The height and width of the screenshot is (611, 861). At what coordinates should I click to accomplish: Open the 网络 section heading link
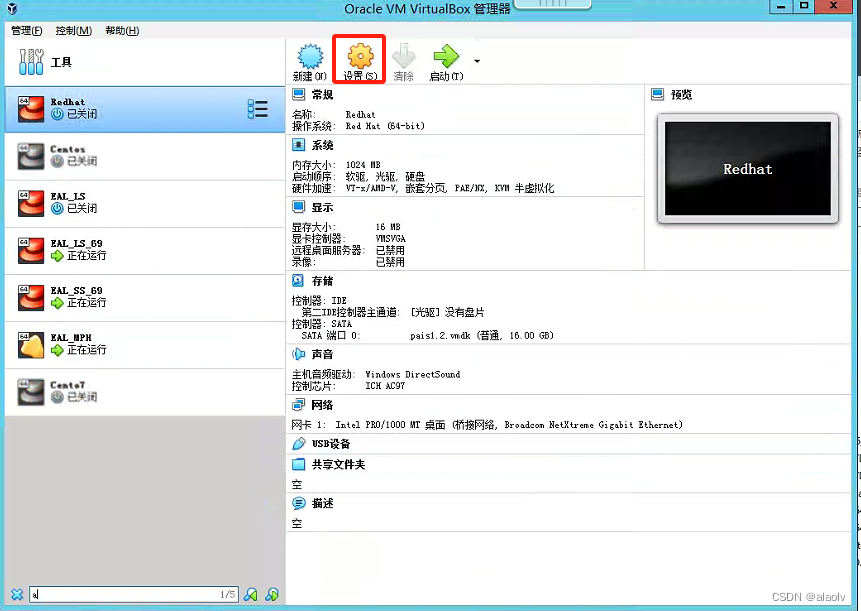pyautogui.click(x=322, y=405)
